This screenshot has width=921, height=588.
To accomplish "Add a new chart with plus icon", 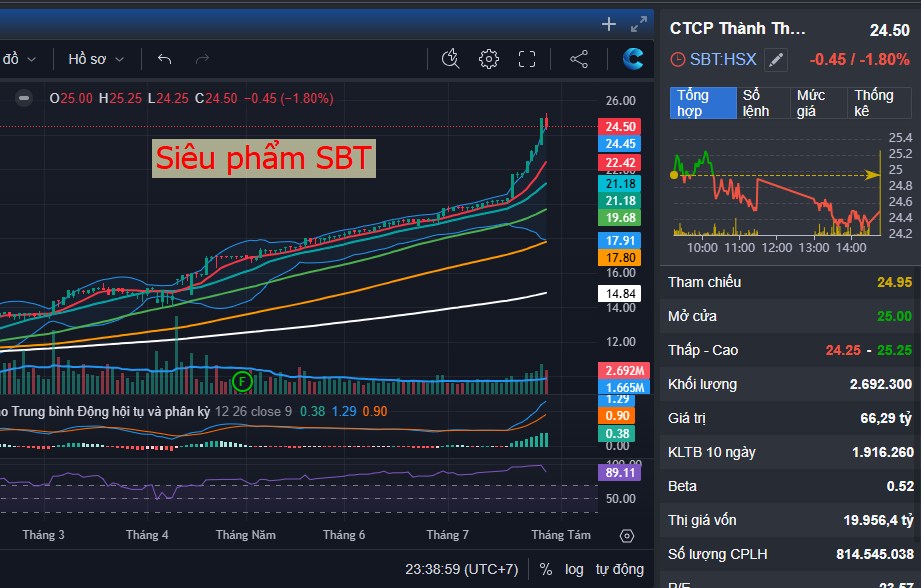I will [609, 24].
